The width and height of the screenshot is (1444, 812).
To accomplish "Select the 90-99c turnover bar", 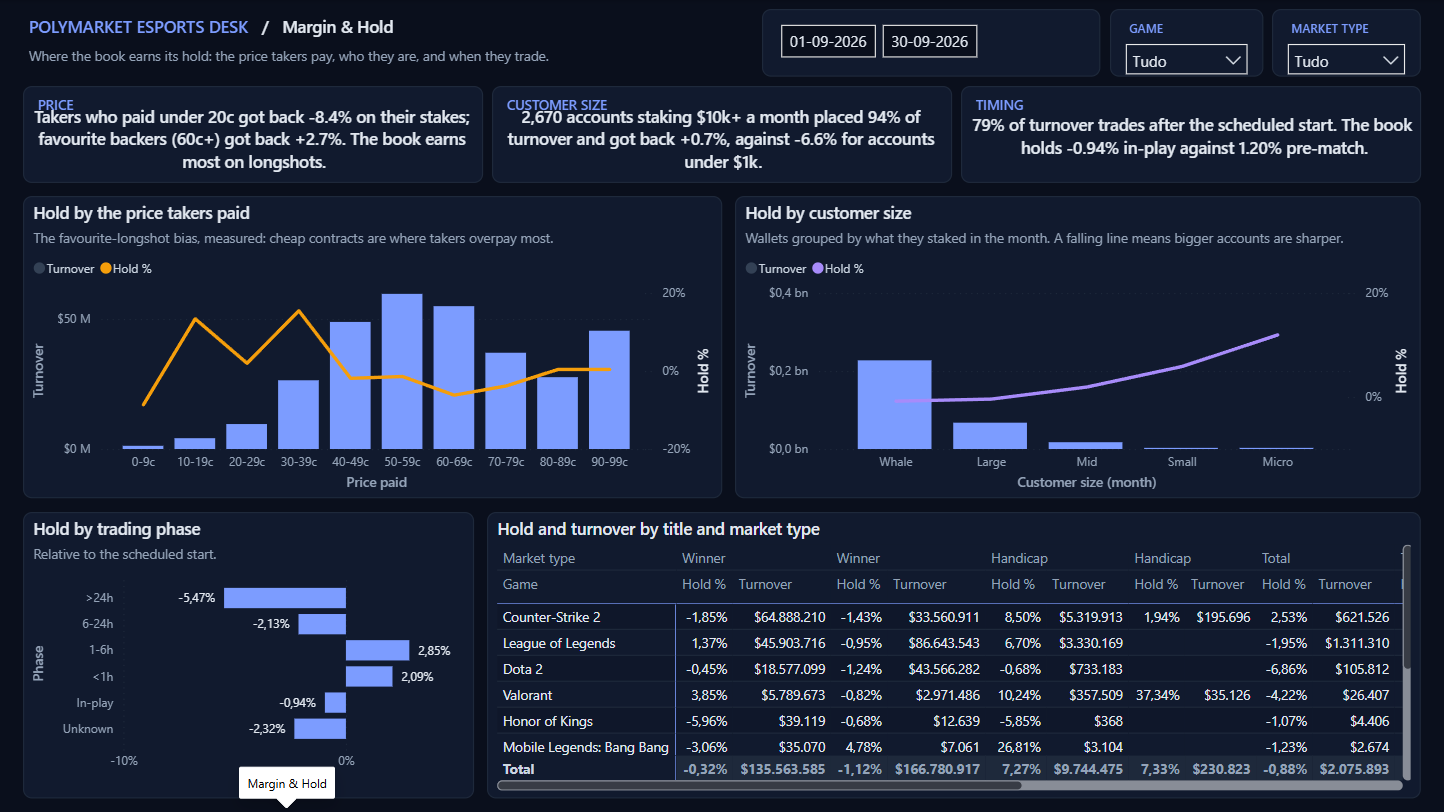I will 609,390.
